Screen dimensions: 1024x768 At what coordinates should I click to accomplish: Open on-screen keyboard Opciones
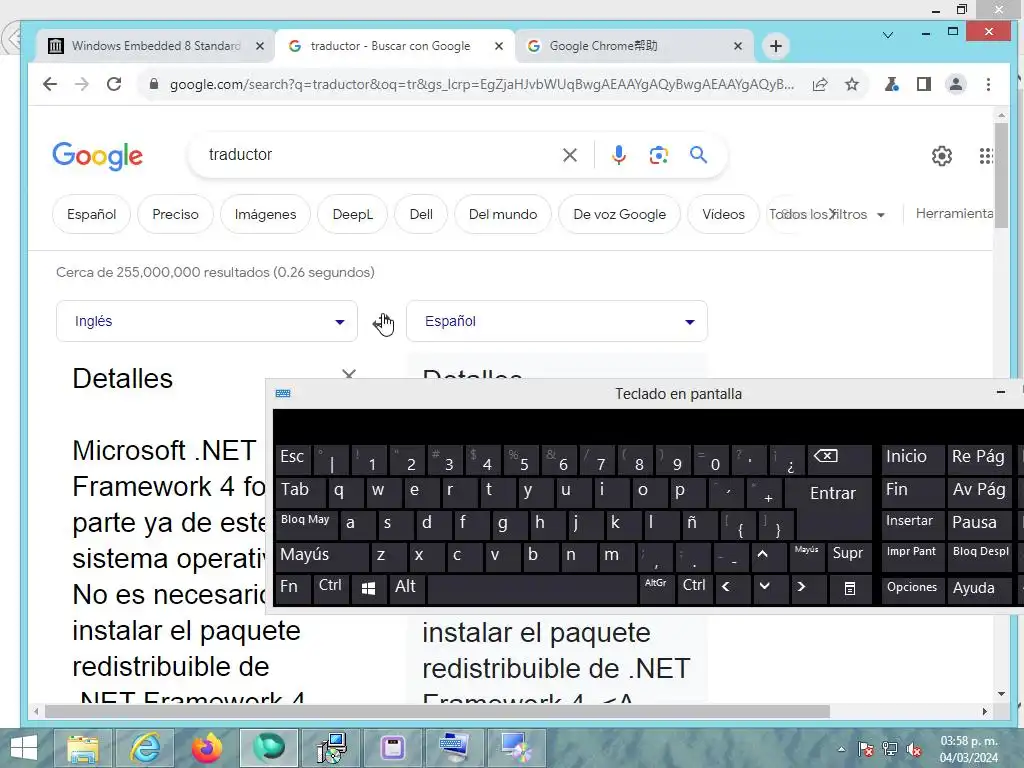(x=912, y=588)
